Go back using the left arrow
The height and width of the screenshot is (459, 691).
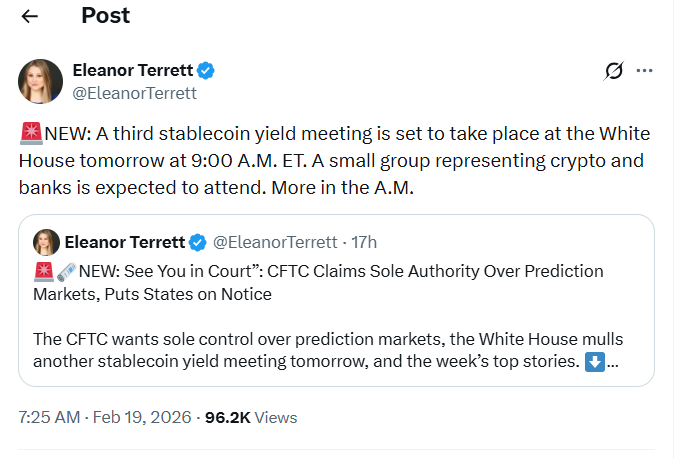coord(30,16)
